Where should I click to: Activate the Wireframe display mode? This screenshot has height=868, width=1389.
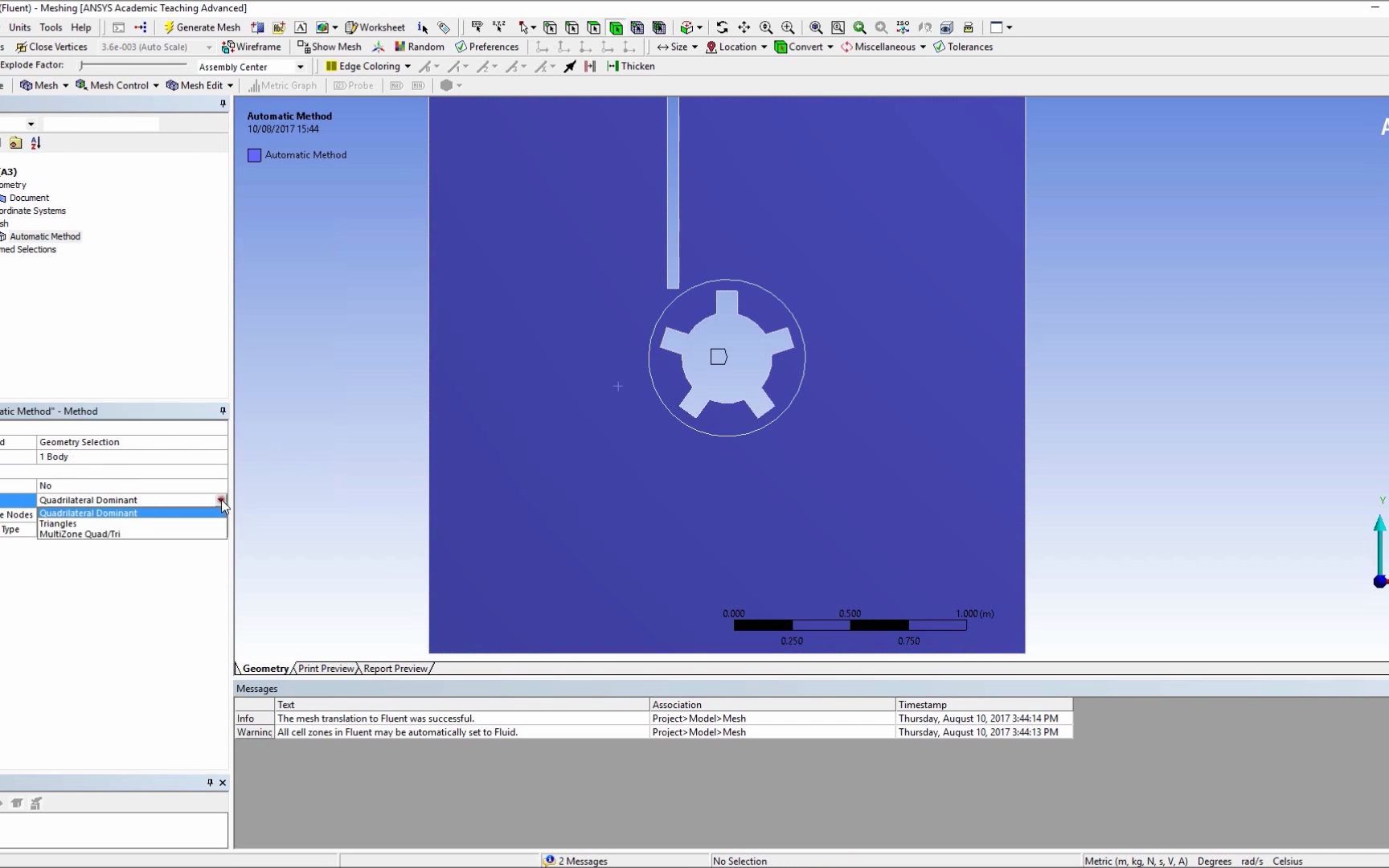[252, 46]
